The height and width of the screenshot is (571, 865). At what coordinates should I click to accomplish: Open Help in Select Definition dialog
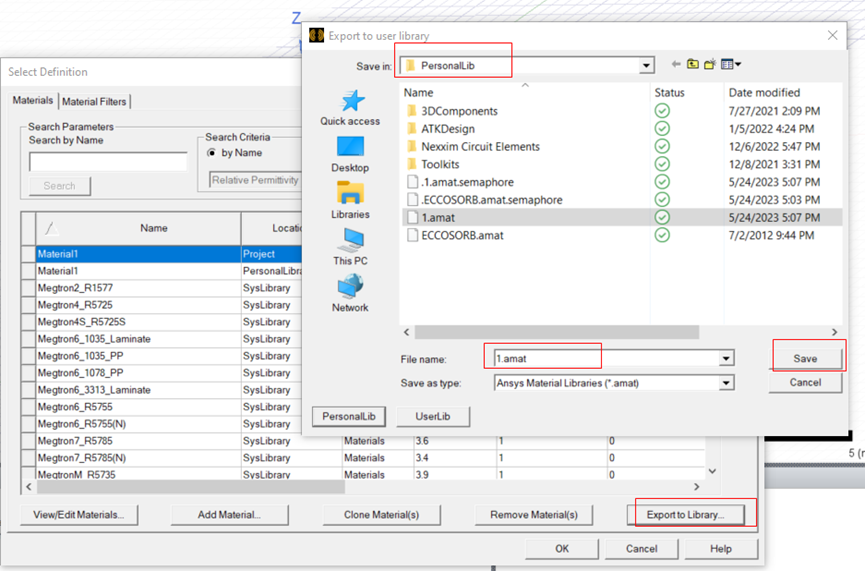(720, 549)
